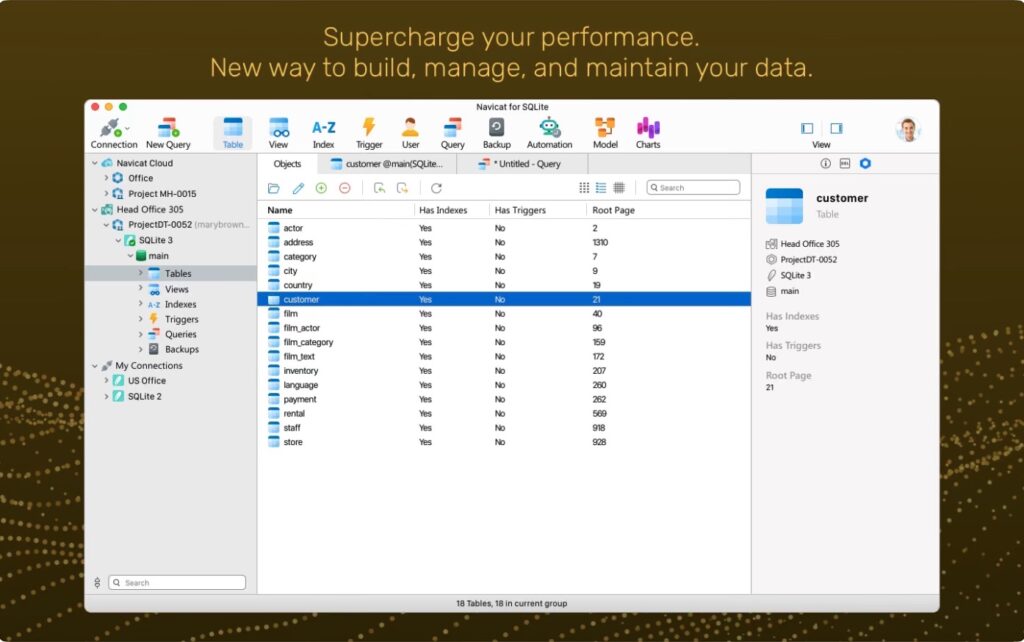Refresh the table list using the refresh icon
1024x642 pixels.
coord(438,187)
